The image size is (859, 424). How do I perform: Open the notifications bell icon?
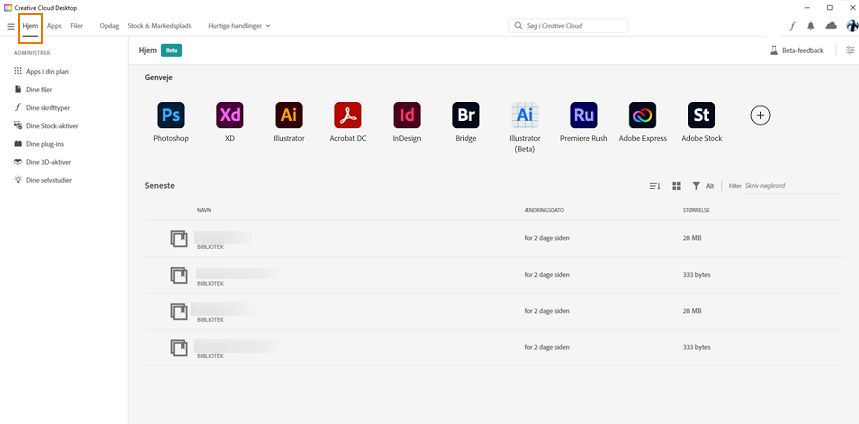(811, 26)
